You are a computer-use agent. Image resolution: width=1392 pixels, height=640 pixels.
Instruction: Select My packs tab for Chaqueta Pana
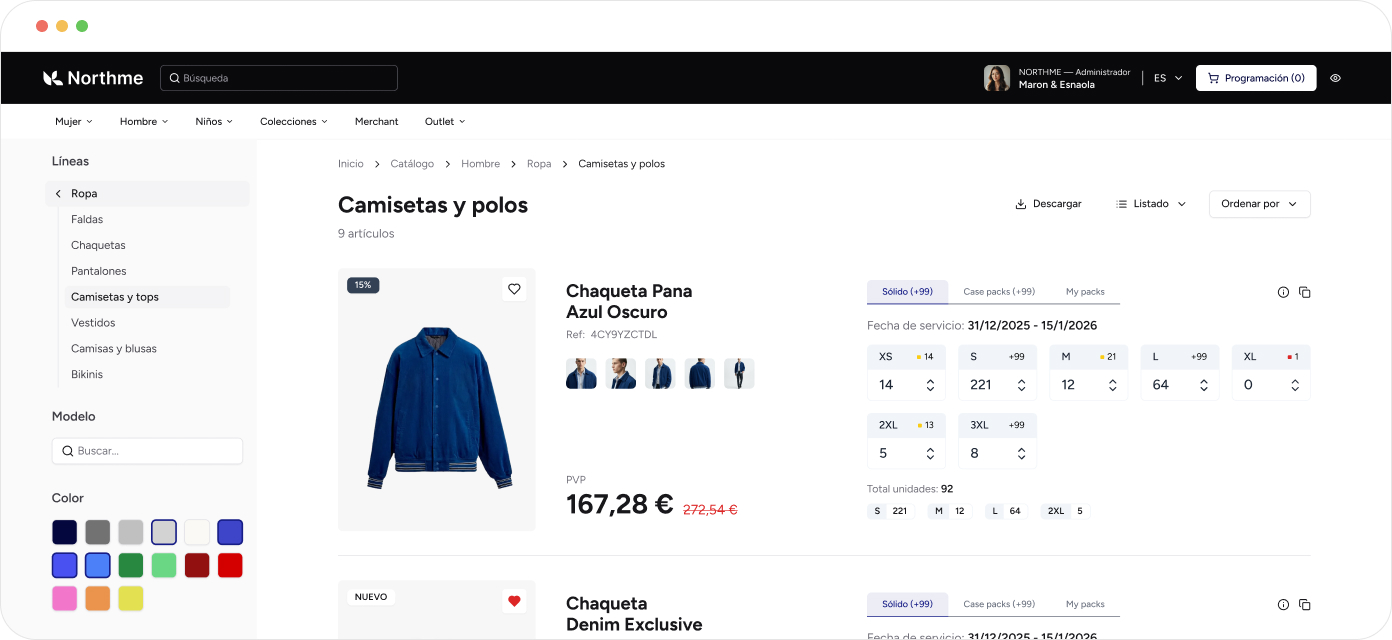coord(1085,292)
